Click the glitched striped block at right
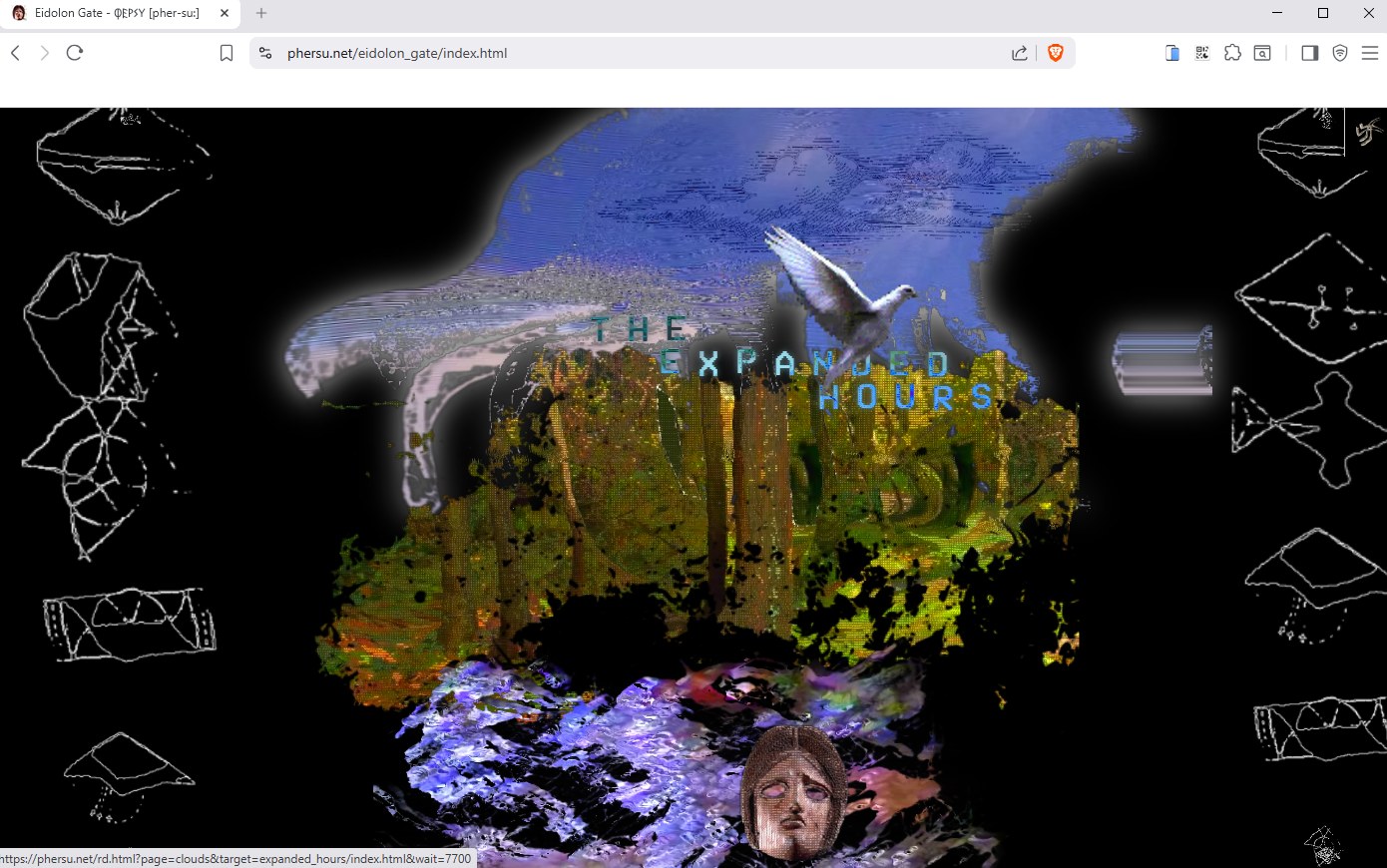 pyautogui.click(x=1162, y=360)
